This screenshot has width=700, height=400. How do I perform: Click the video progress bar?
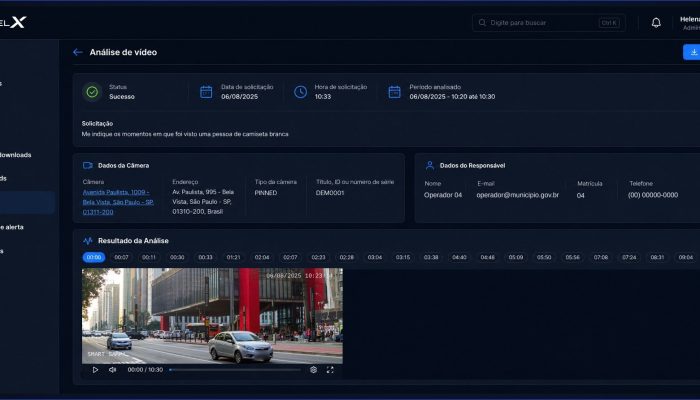(235, 370)
